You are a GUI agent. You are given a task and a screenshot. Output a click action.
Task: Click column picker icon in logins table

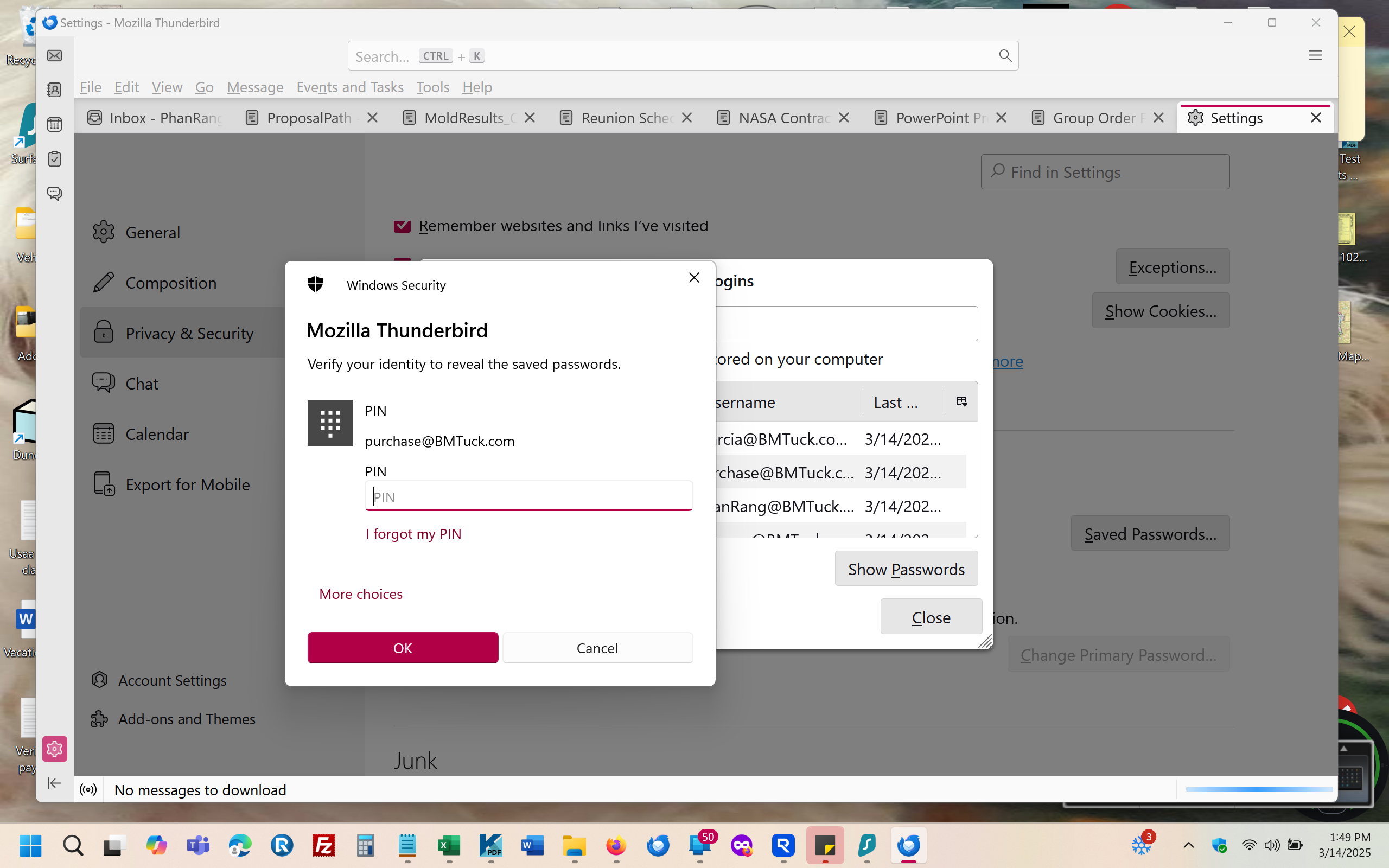pyautogui.click(x=961, y=401)
